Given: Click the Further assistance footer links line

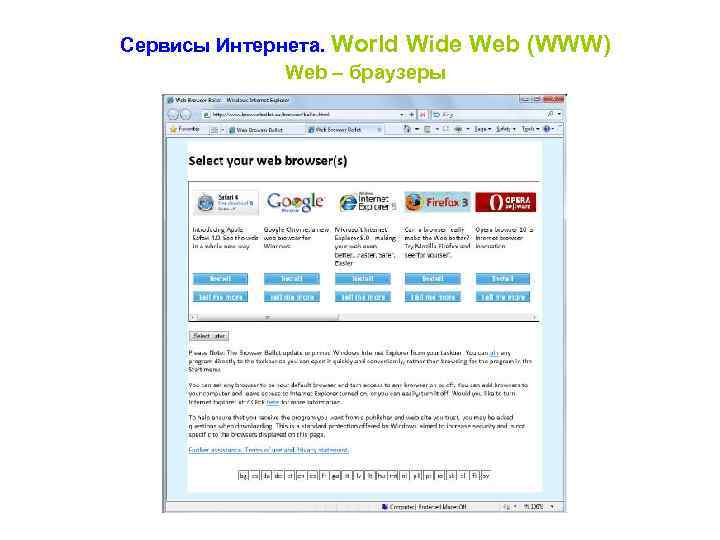Looking at the screenshot, I should click(x=269, y=450).
